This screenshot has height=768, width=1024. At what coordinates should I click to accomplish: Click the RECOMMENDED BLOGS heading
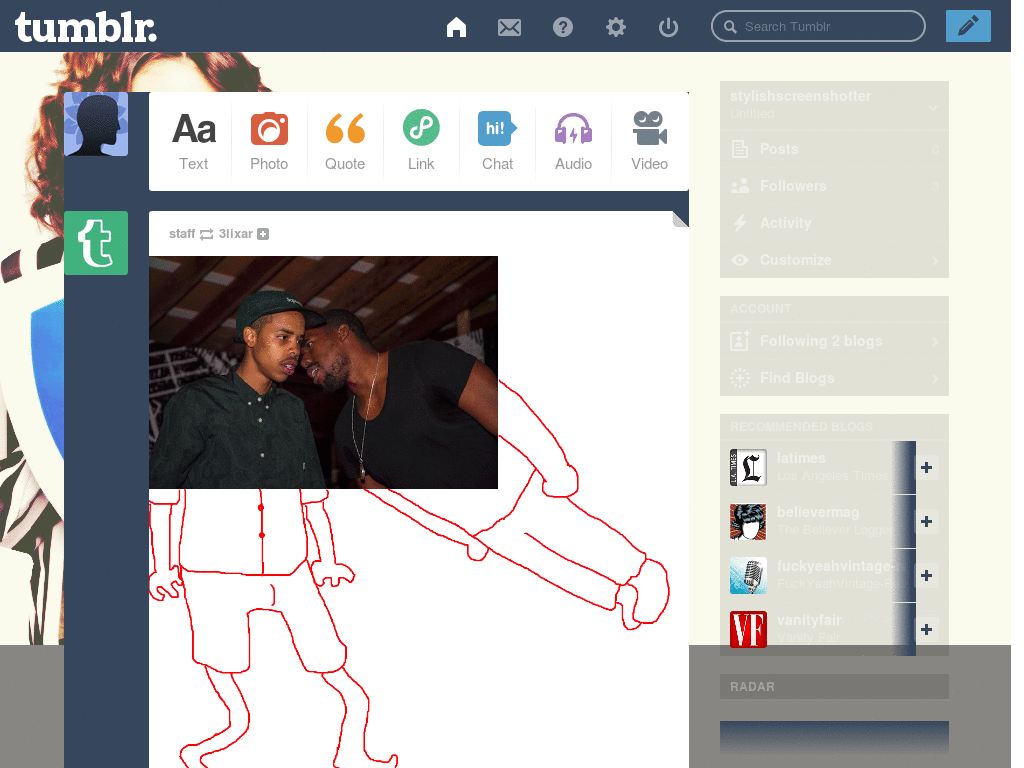point(801,426)
